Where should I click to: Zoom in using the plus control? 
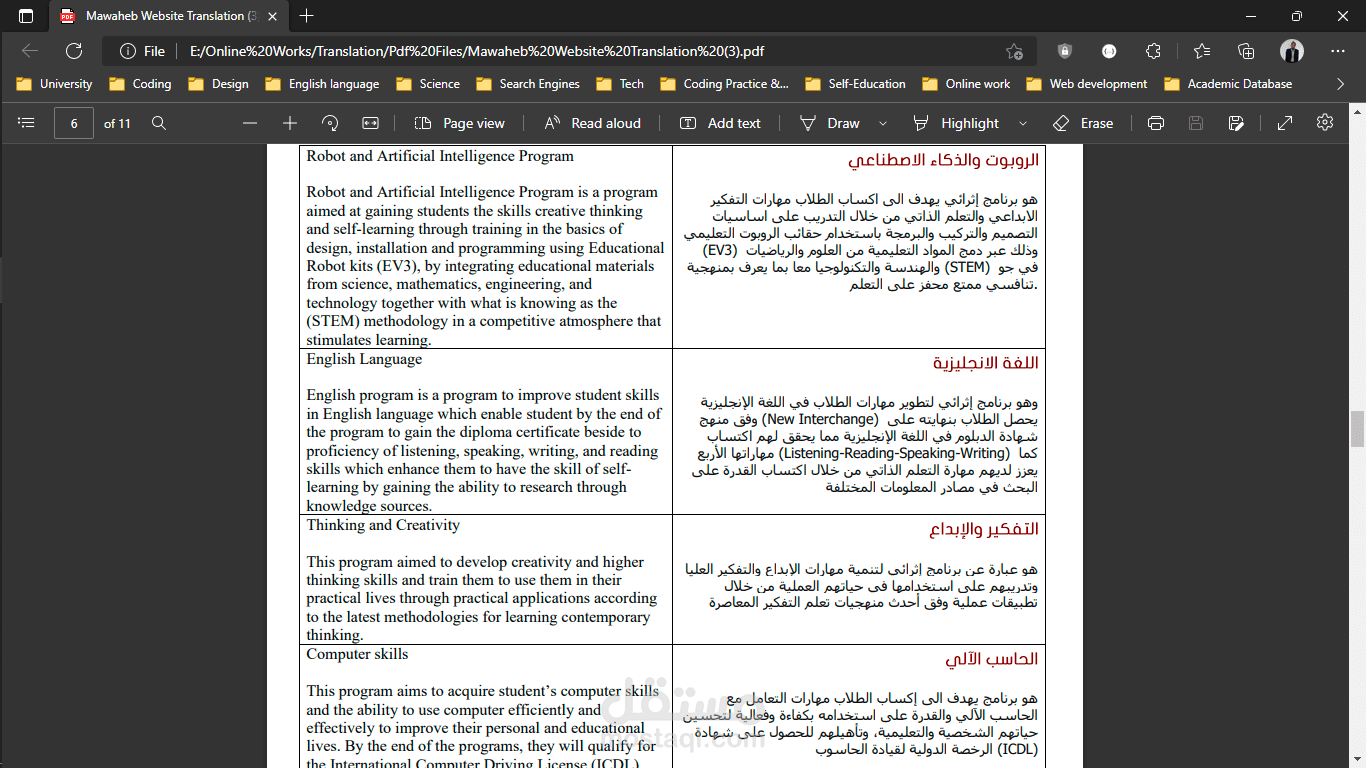[289, 123]
